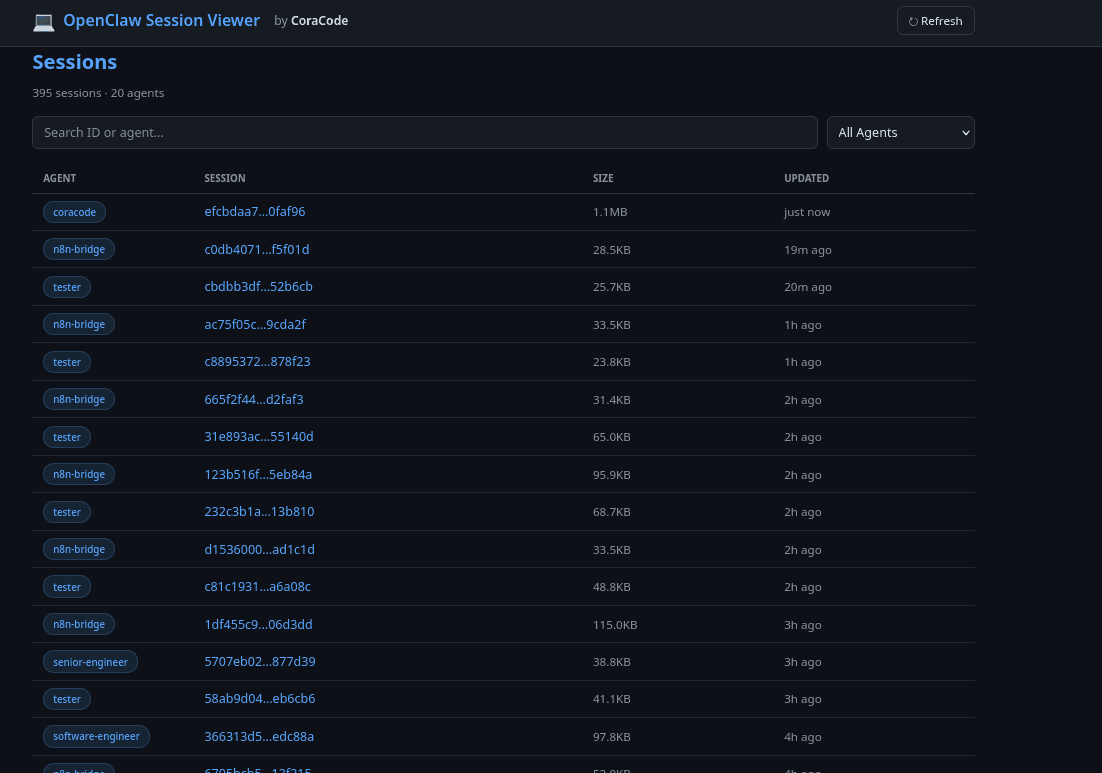Click the 115.0KB size cell
Image resolution: width=1102 pixels, height=773 pixels.
pos(615,625)
